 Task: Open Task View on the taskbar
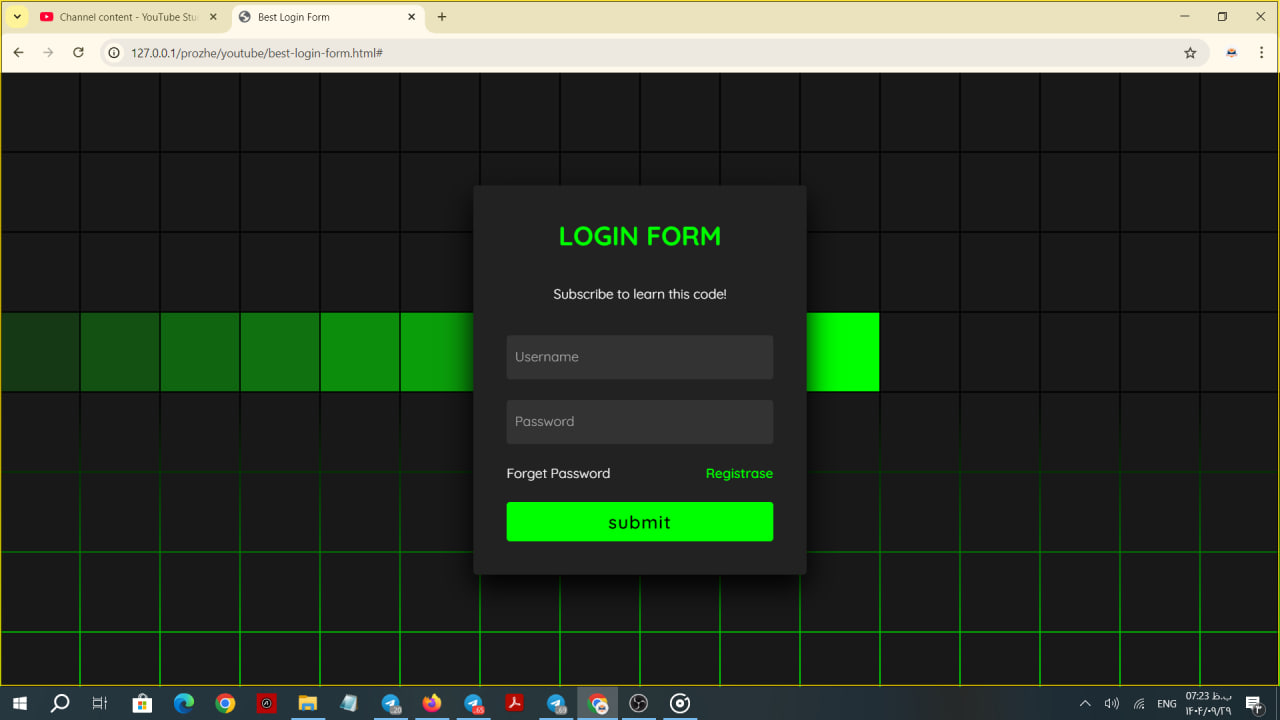[x=99, y=703]
